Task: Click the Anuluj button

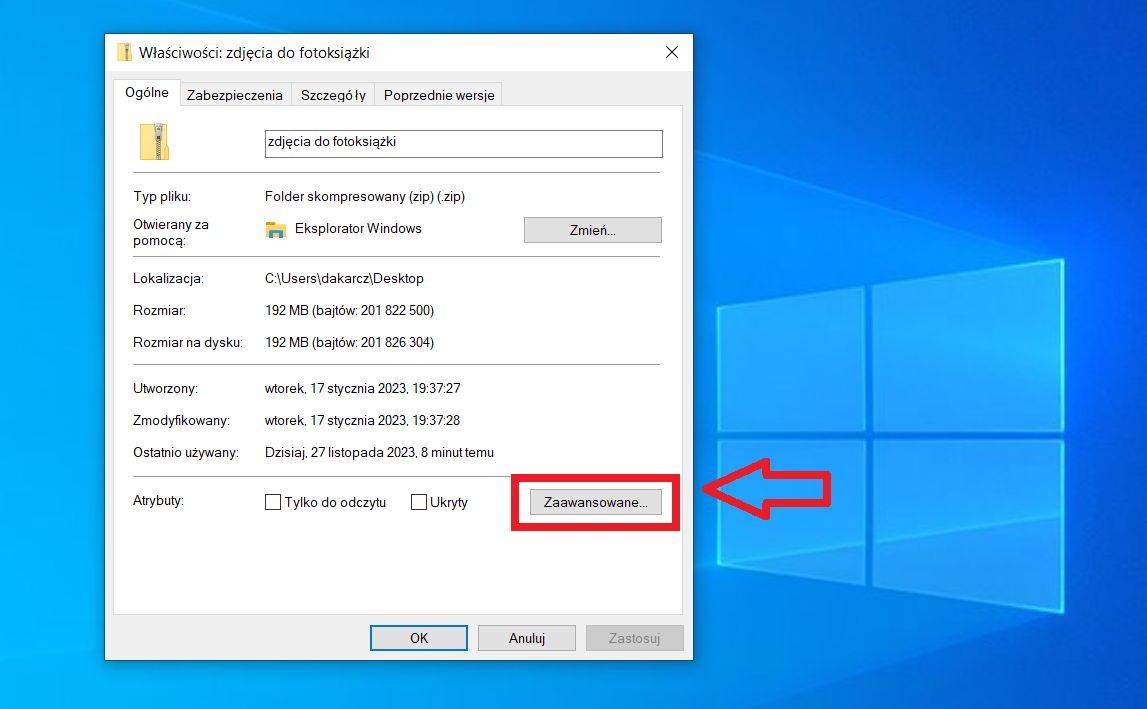Action: 527,638
